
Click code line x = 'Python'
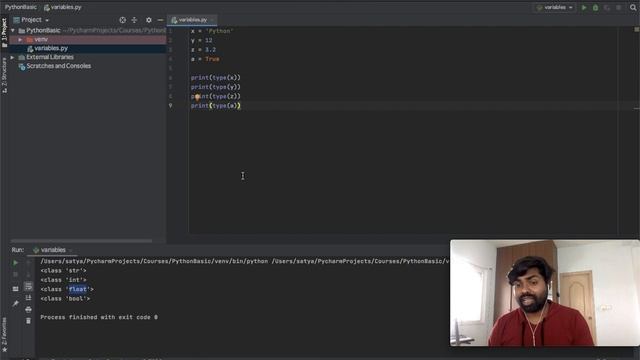coord(212,31)
